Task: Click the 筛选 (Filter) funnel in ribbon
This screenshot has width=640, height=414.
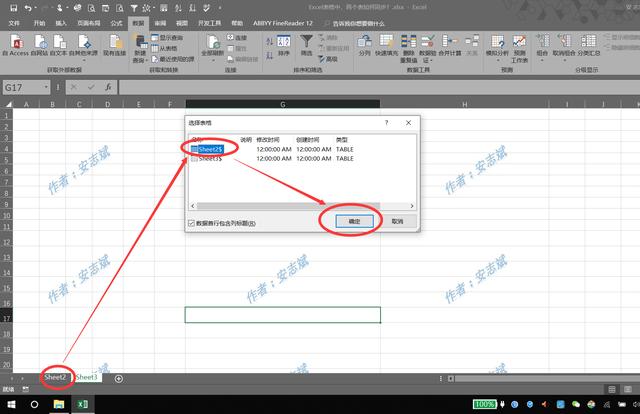Action: 306,45
